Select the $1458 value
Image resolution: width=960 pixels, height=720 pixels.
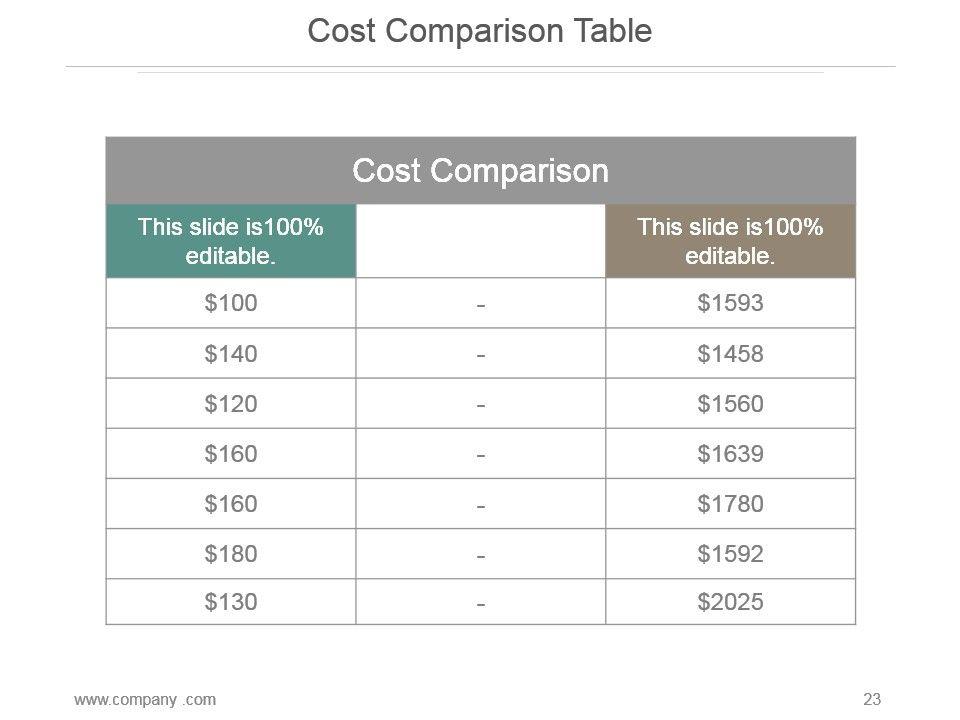click(730, 353)
